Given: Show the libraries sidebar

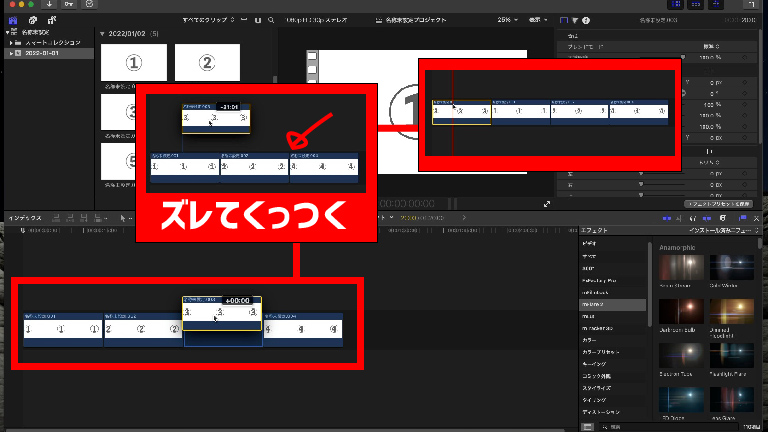Looking at the screenshot, I should 13,21.
